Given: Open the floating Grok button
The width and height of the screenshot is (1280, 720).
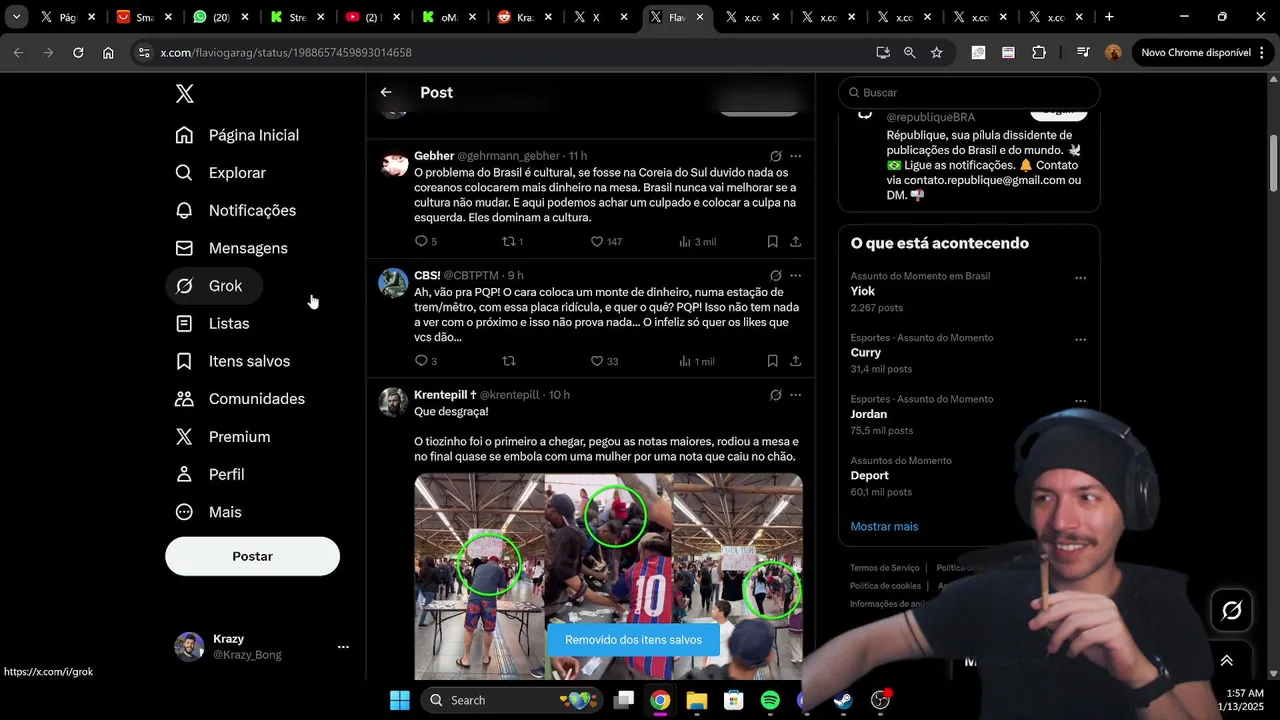Looking at the screenshot, I should point(1231,610).
